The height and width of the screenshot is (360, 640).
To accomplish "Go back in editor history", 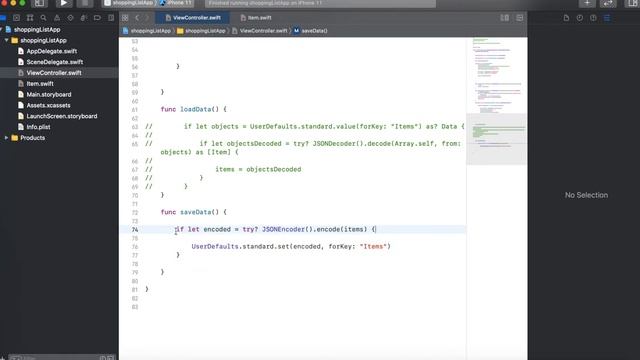I will 137,18.
